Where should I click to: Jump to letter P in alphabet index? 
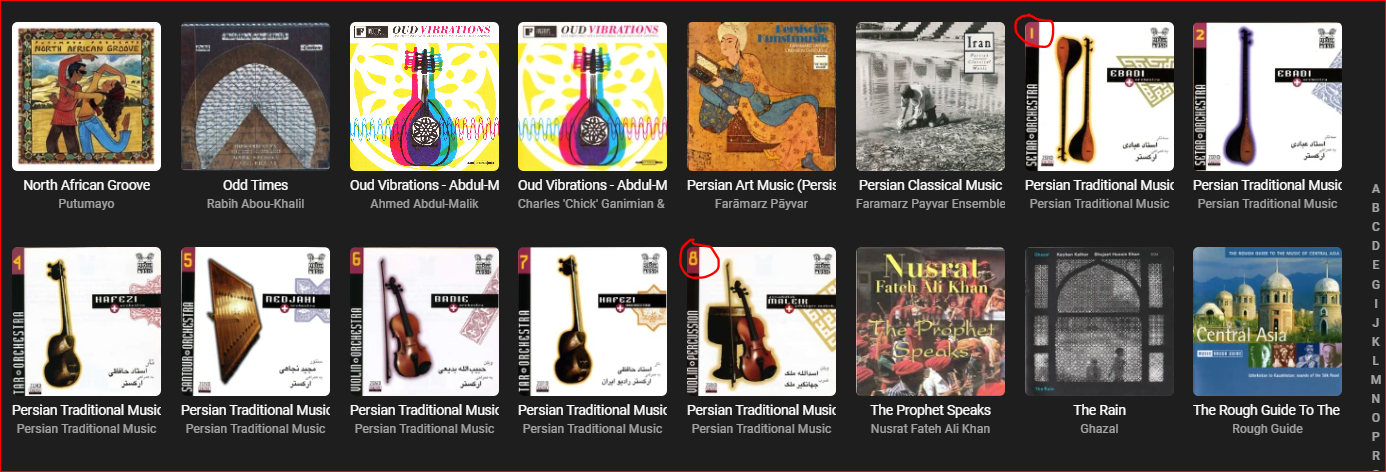coord(1376,437)
